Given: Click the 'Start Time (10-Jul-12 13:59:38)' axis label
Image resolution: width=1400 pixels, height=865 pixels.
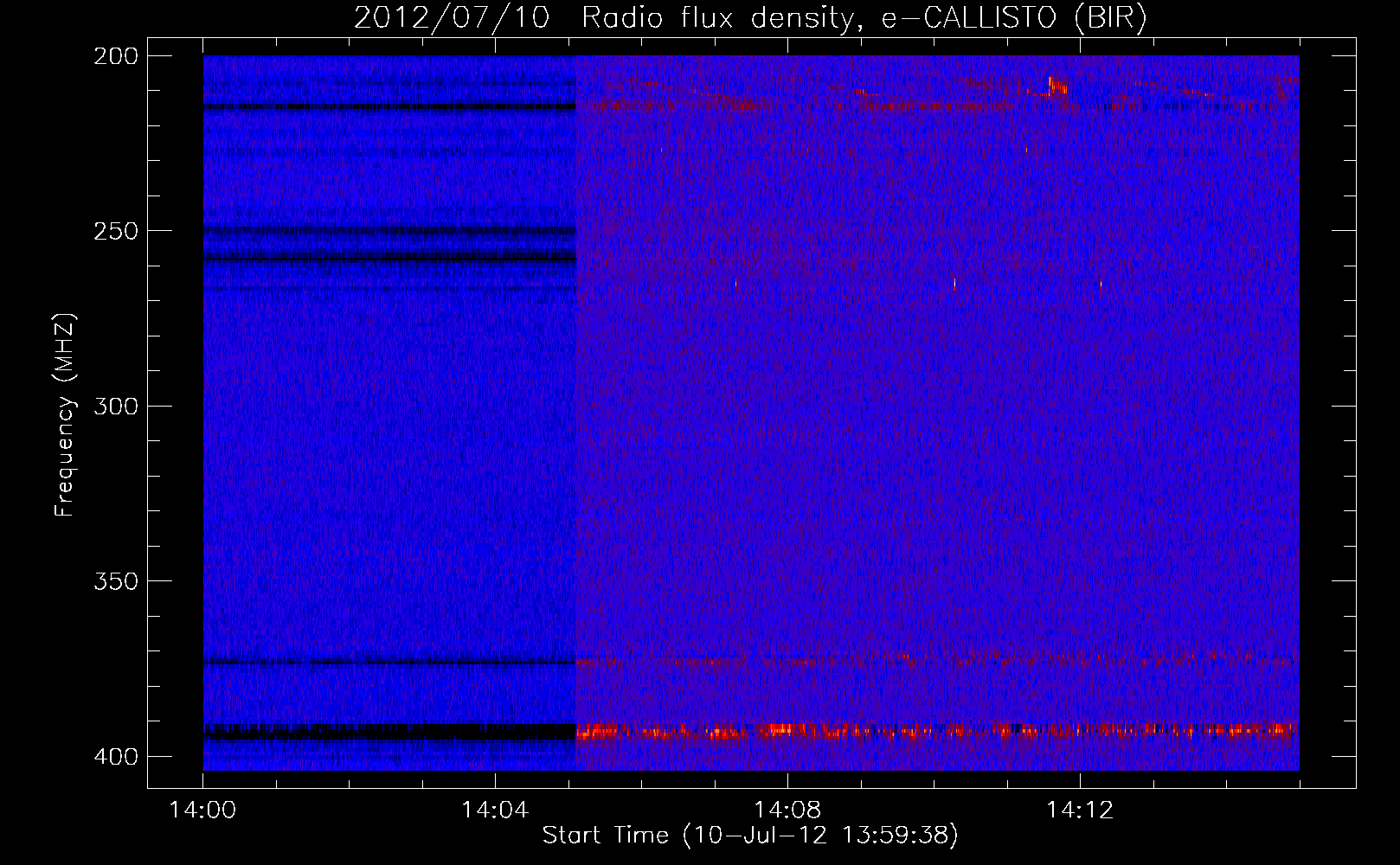Looking at the screenshot, I should 750,836.
